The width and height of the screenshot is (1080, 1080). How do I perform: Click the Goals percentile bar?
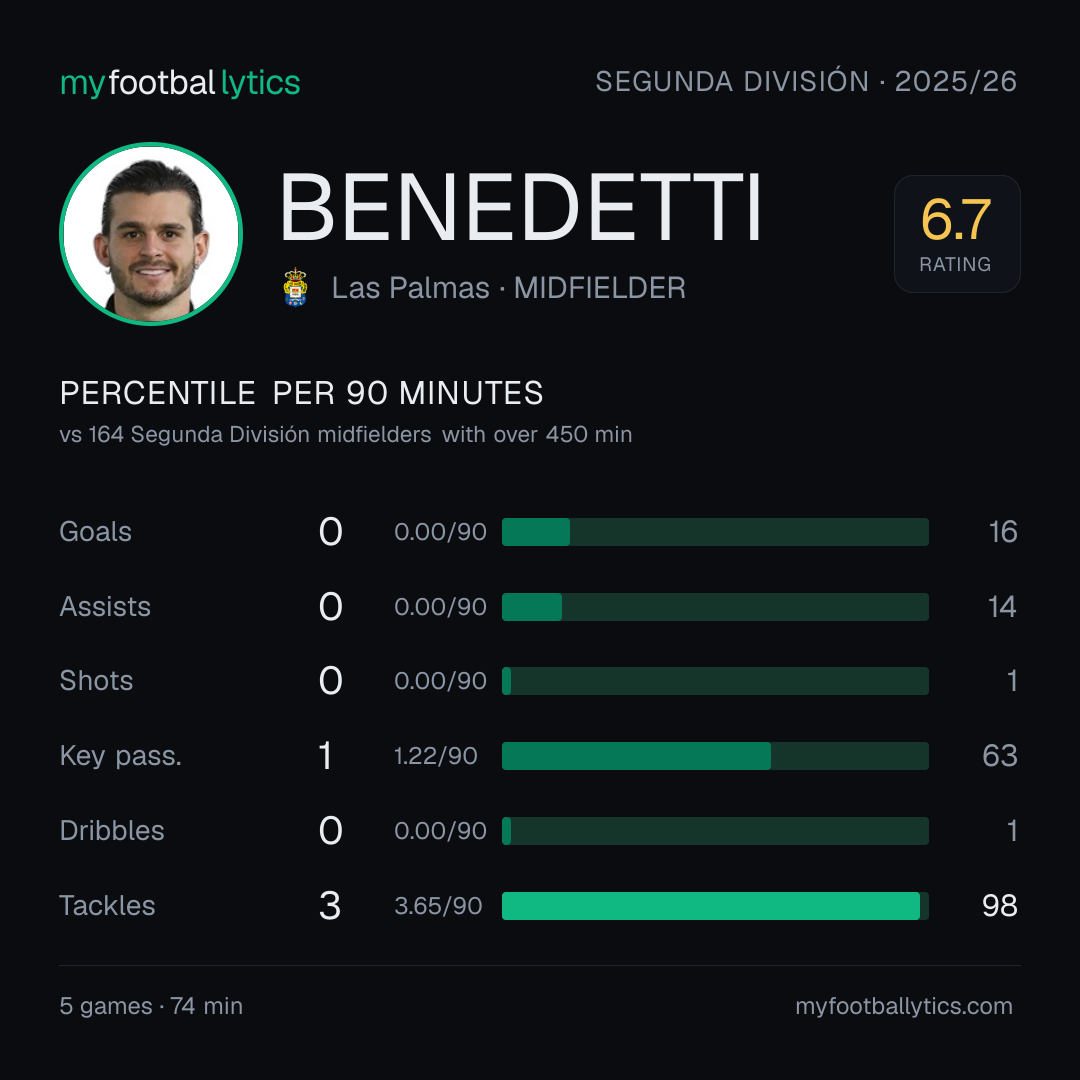715,532
